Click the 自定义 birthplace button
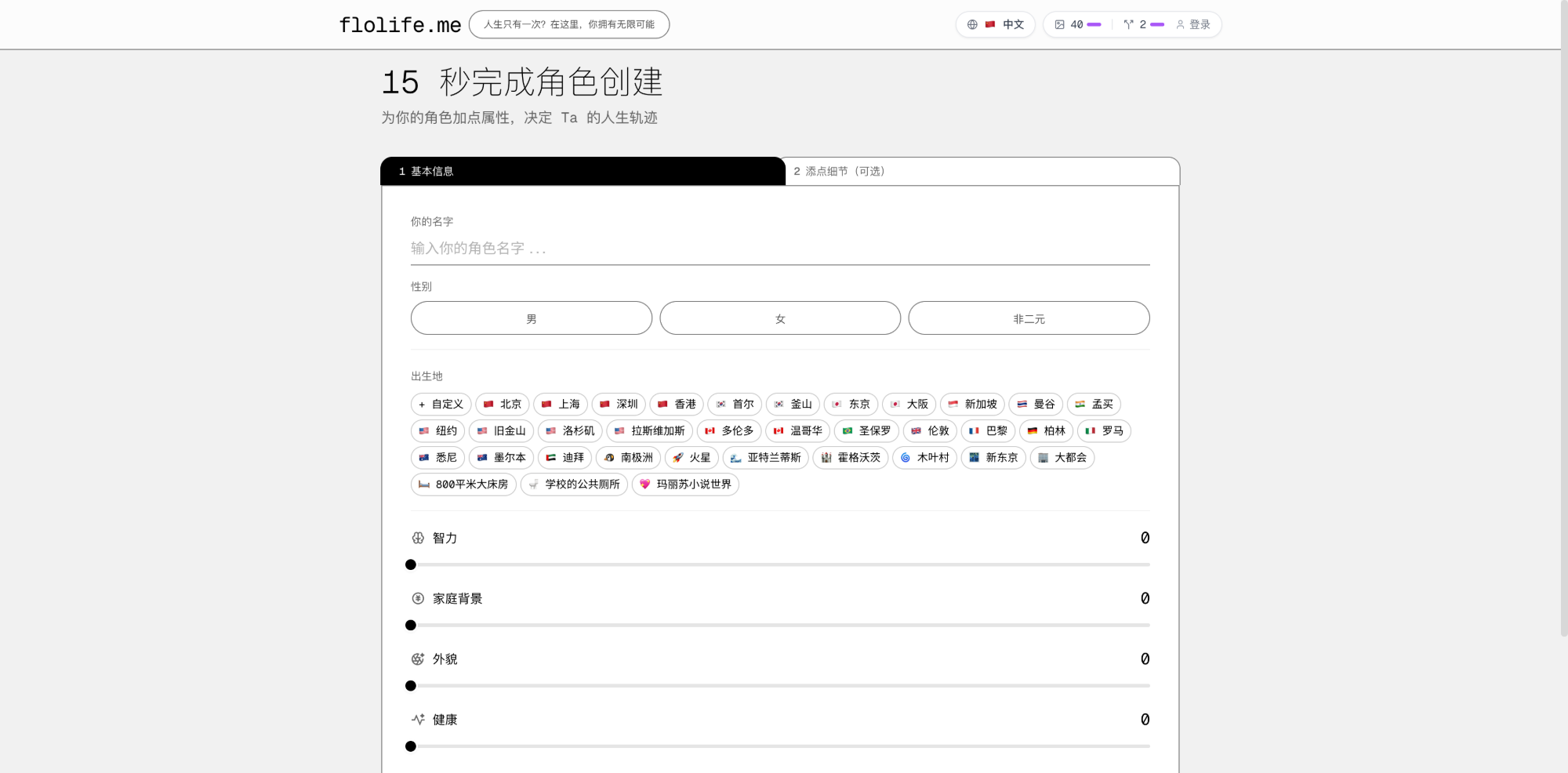Image resolution: width=1568 pixels, height=773 pixels. 440,404
